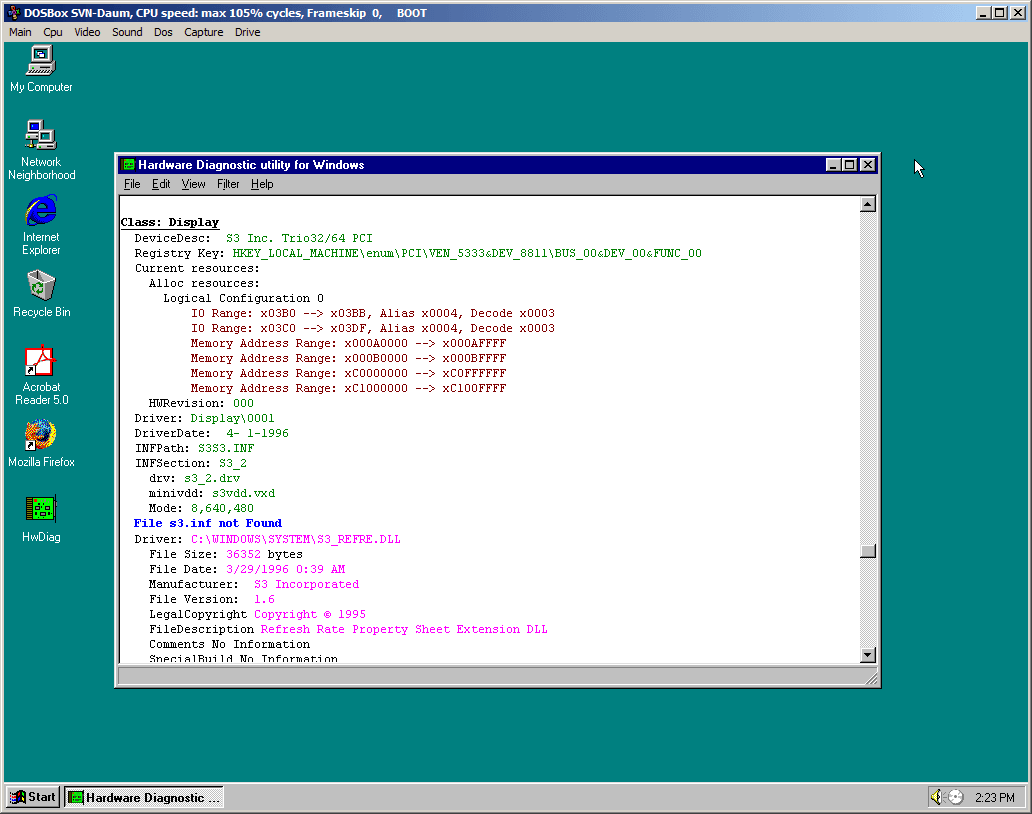This screenshot has width=1032, height=814.
Task: Click the 'S3 Incorporated' manufacturer value
Action: click(x=306, y=584)
